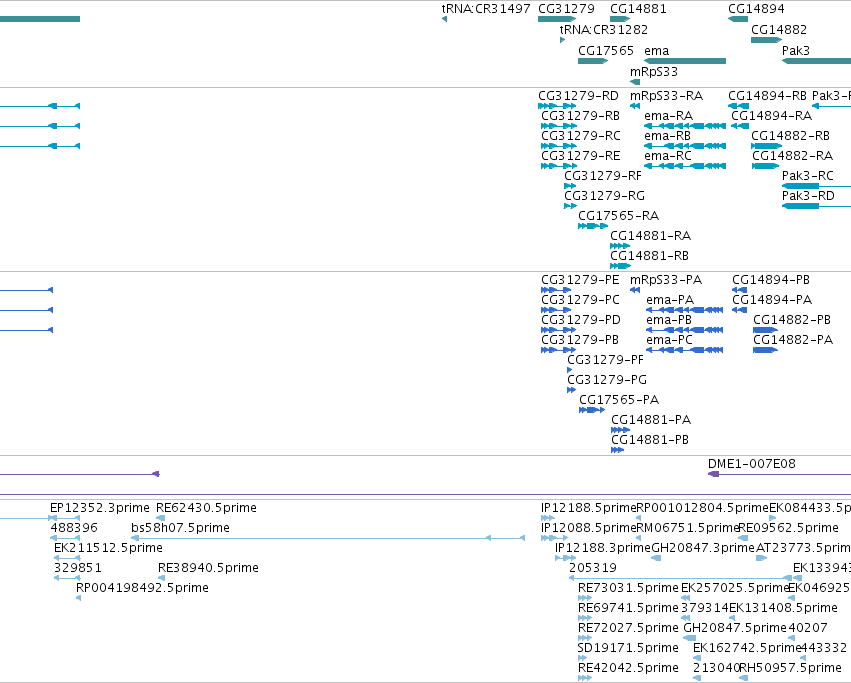Select the ema-PB protein
The width and height of the screenshot is (851, 683).
(669, 320)
